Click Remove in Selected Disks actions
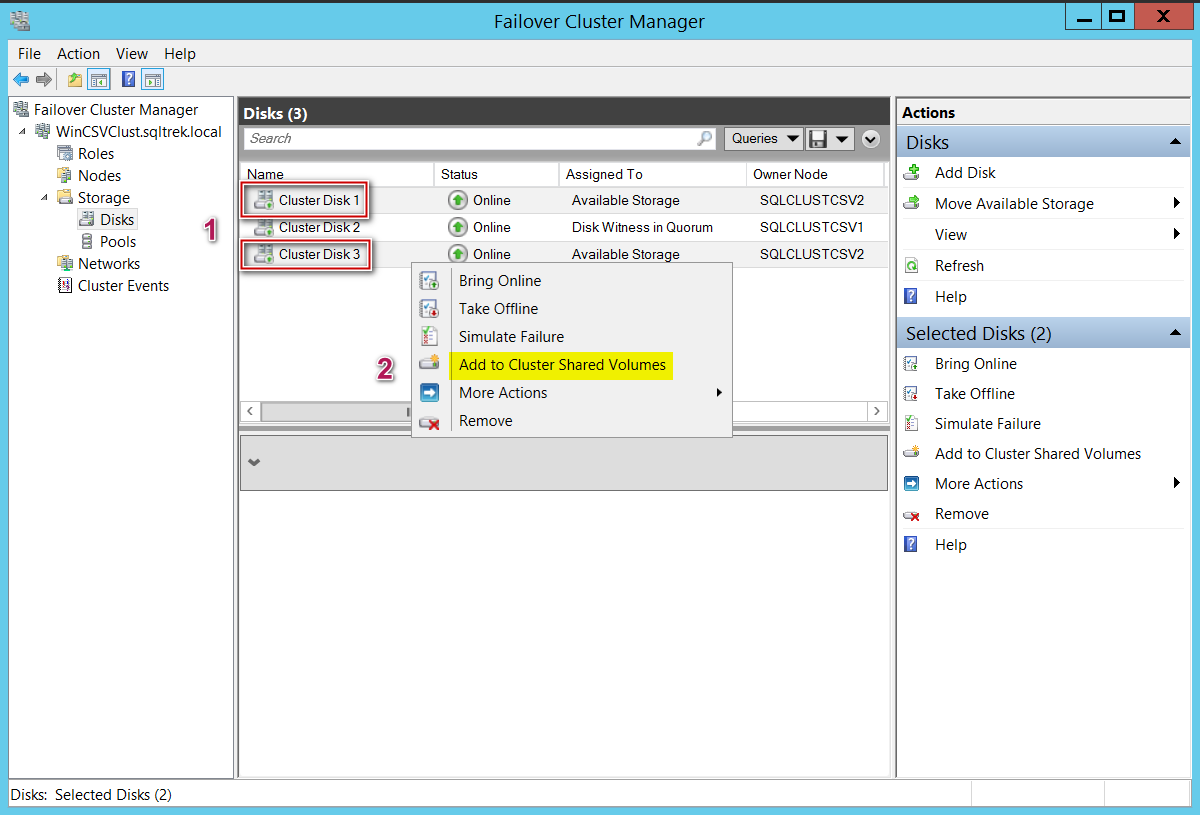 tap(961, 514)
